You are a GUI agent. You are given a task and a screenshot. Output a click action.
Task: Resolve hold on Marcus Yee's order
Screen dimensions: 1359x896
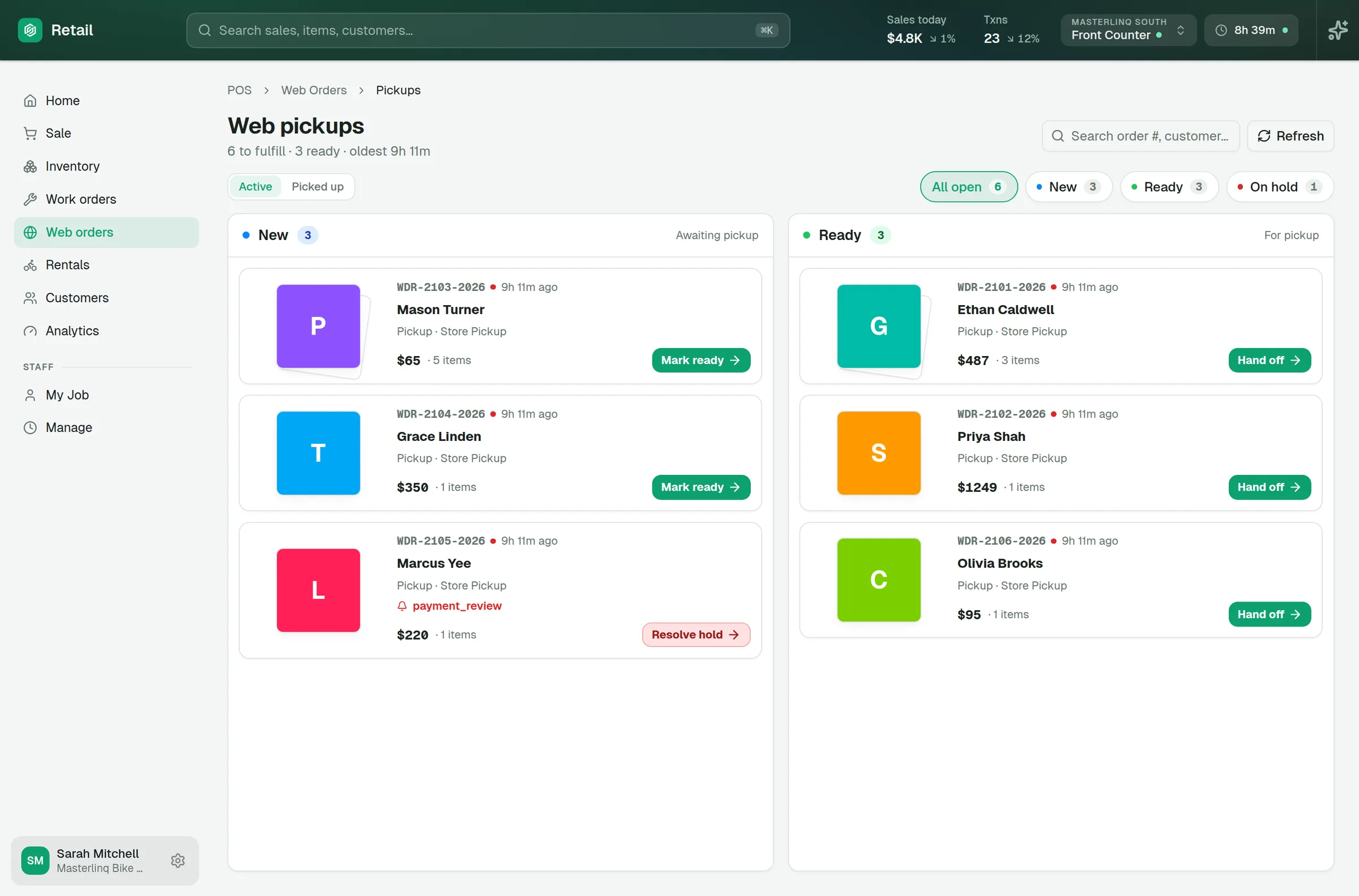coord(695,635)
